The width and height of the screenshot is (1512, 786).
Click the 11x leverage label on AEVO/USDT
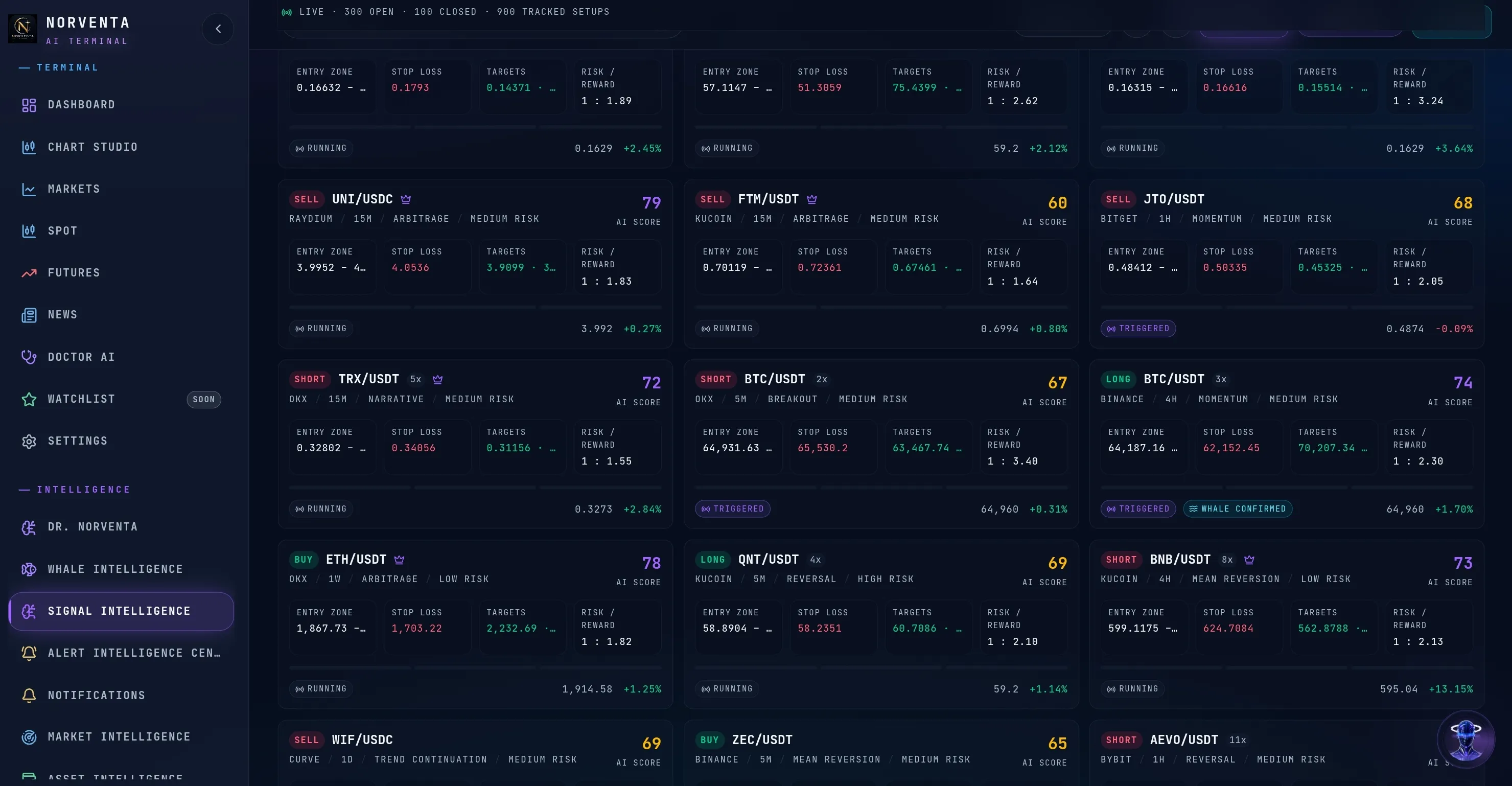1237,740
